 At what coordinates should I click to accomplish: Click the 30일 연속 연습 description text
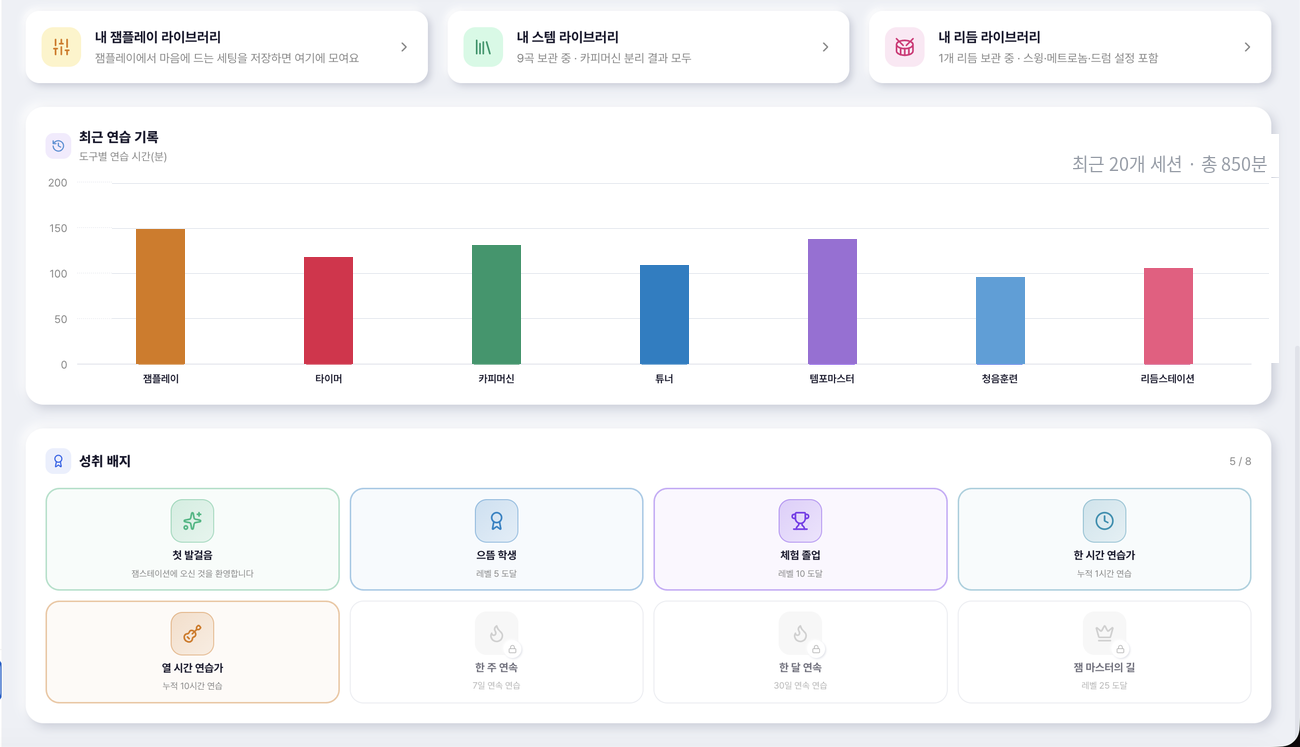pyautogui.click(x=800, y=686)
